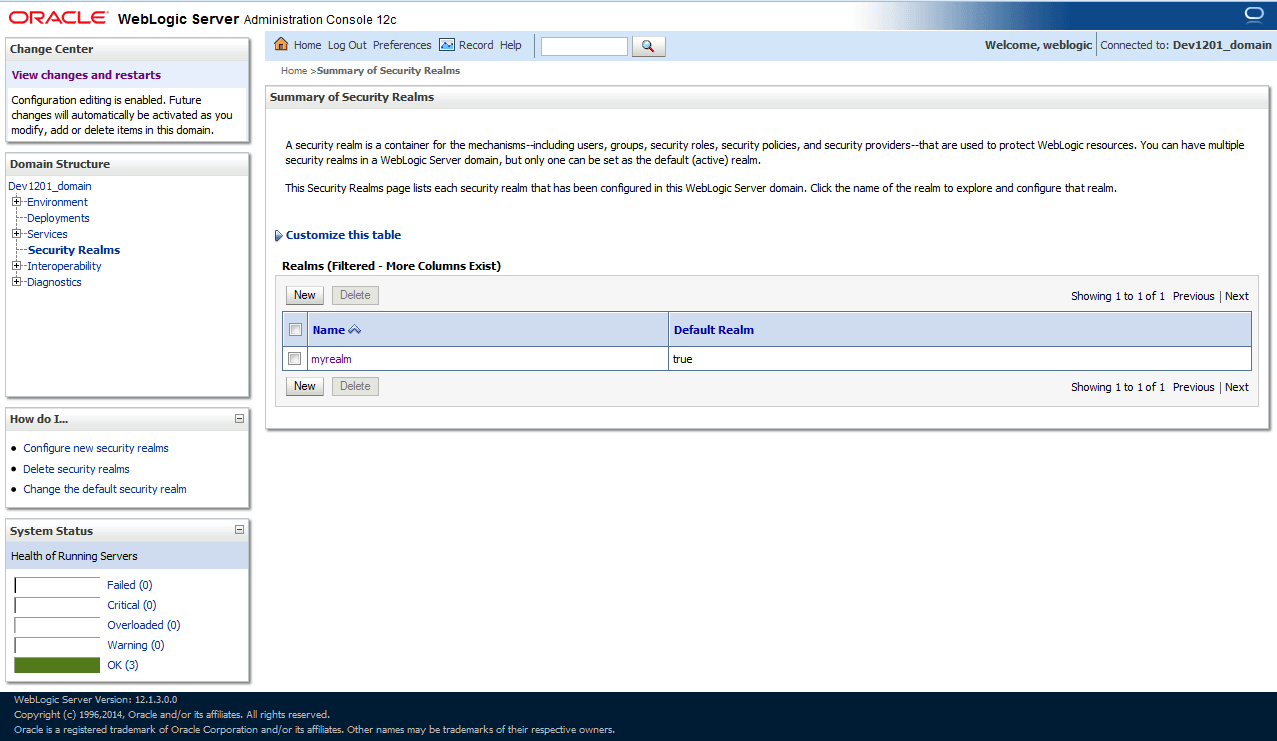Click the Overloaded (0) status link
1277x741 pixels.
pyautogui.click(x=144, y=625)
